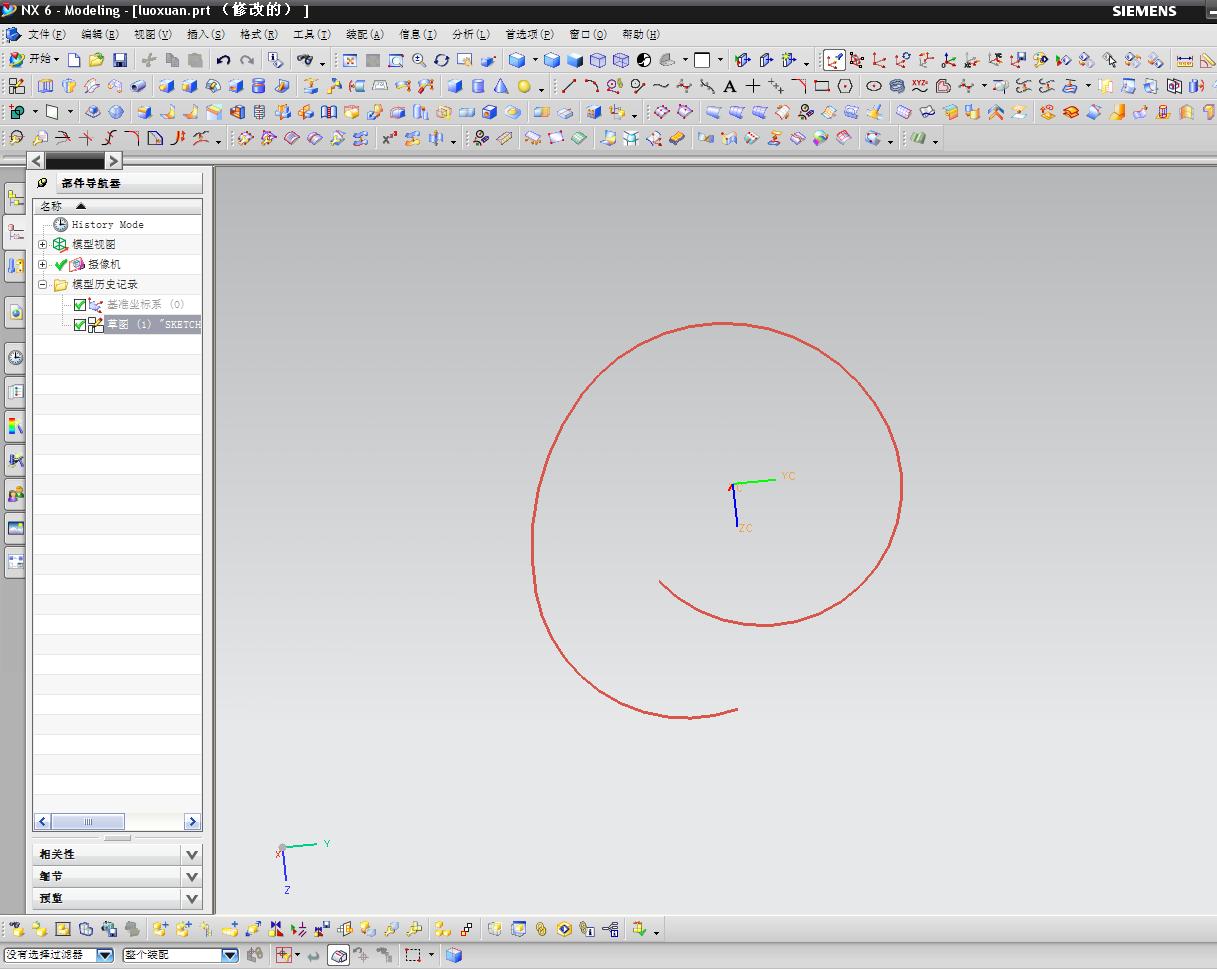Click the navigator scroll-left arrow button

[36, 160]
